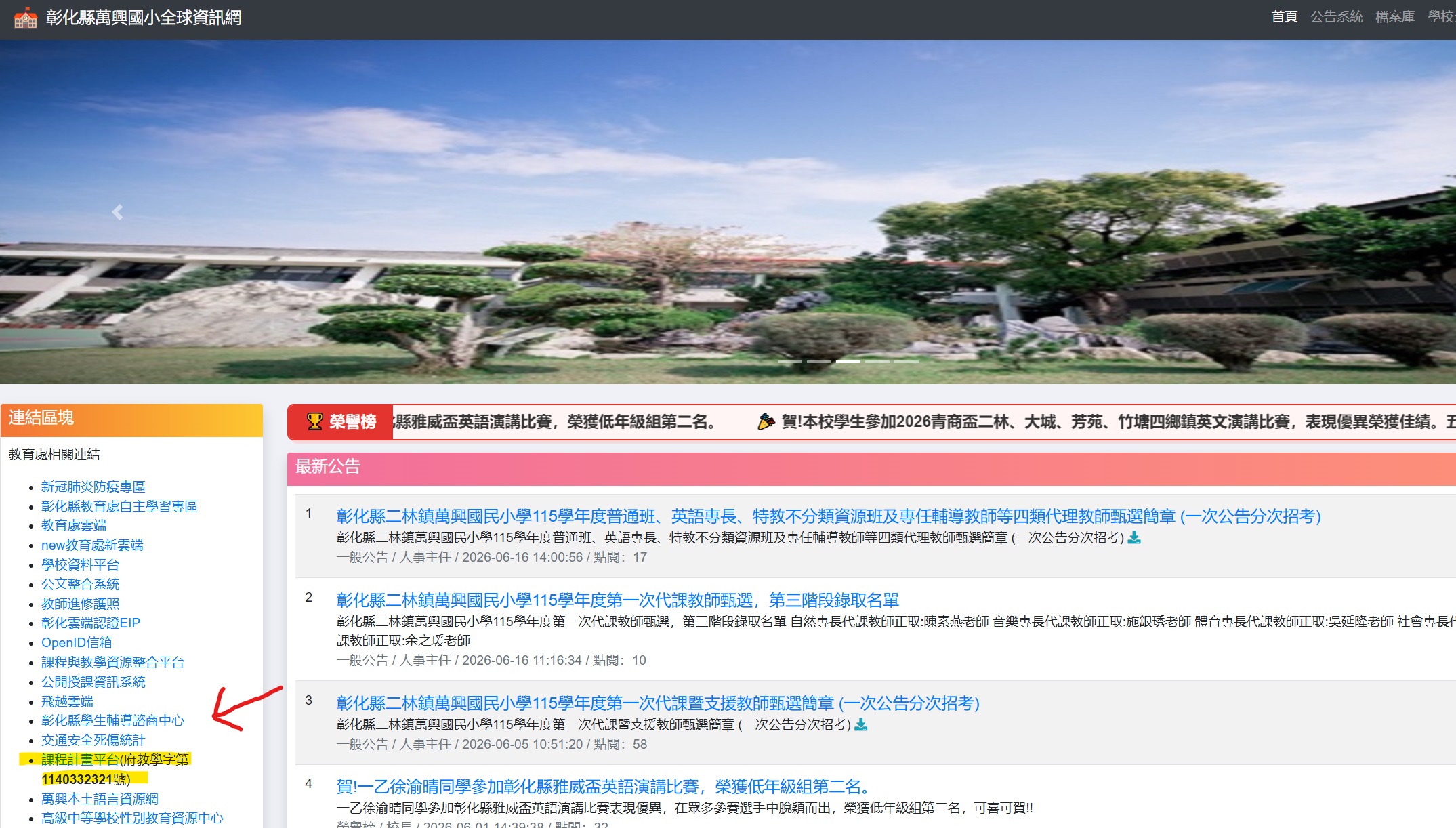Select the active third carousel indicator dash
The width and height of the screenshot is (1456, 828).
tap(848, 362)
